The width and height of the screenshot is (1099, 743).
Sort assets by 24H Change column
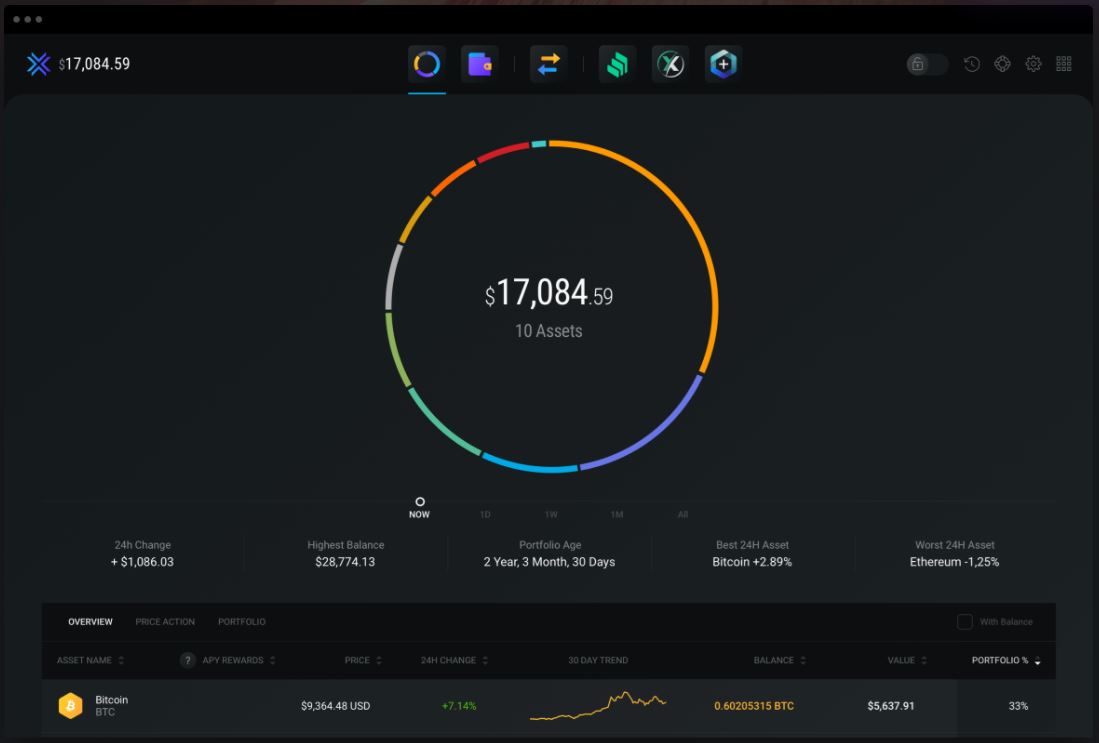(x=454, y=660)
